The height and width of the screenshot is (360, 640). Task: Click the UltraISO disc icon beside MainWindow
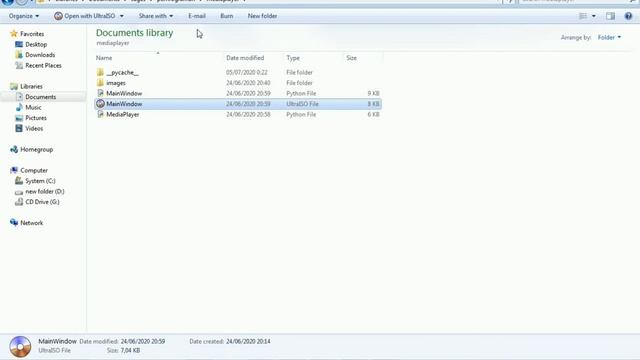point(100,104)
